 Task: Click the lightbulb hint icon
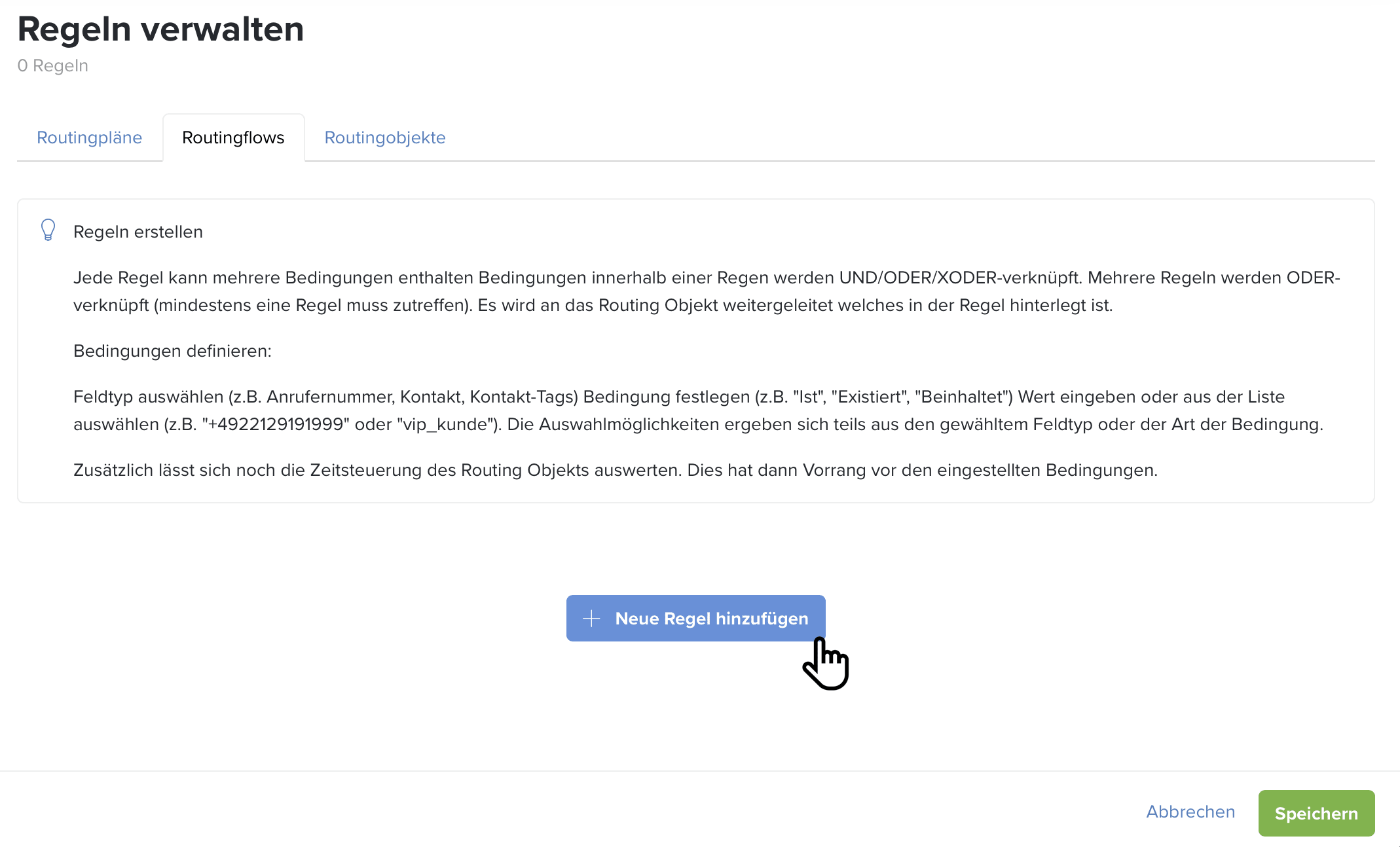(48, 230)
